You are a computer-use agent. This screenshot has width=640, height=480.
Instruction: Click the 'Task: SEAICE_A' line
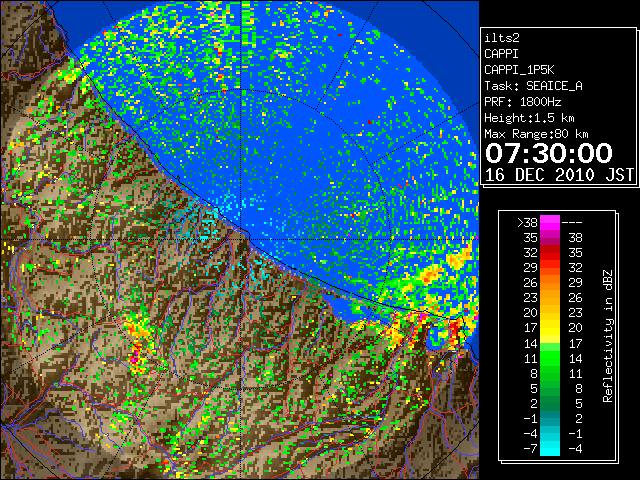pyautogui.click(x=533, y=86)
